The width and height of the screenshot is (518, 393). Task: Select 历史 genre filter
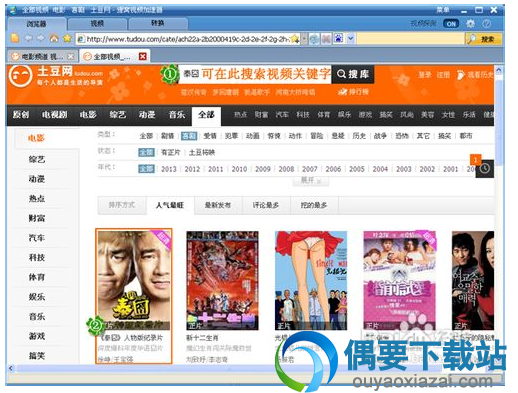pyautogui.click(x=359, y=136)
